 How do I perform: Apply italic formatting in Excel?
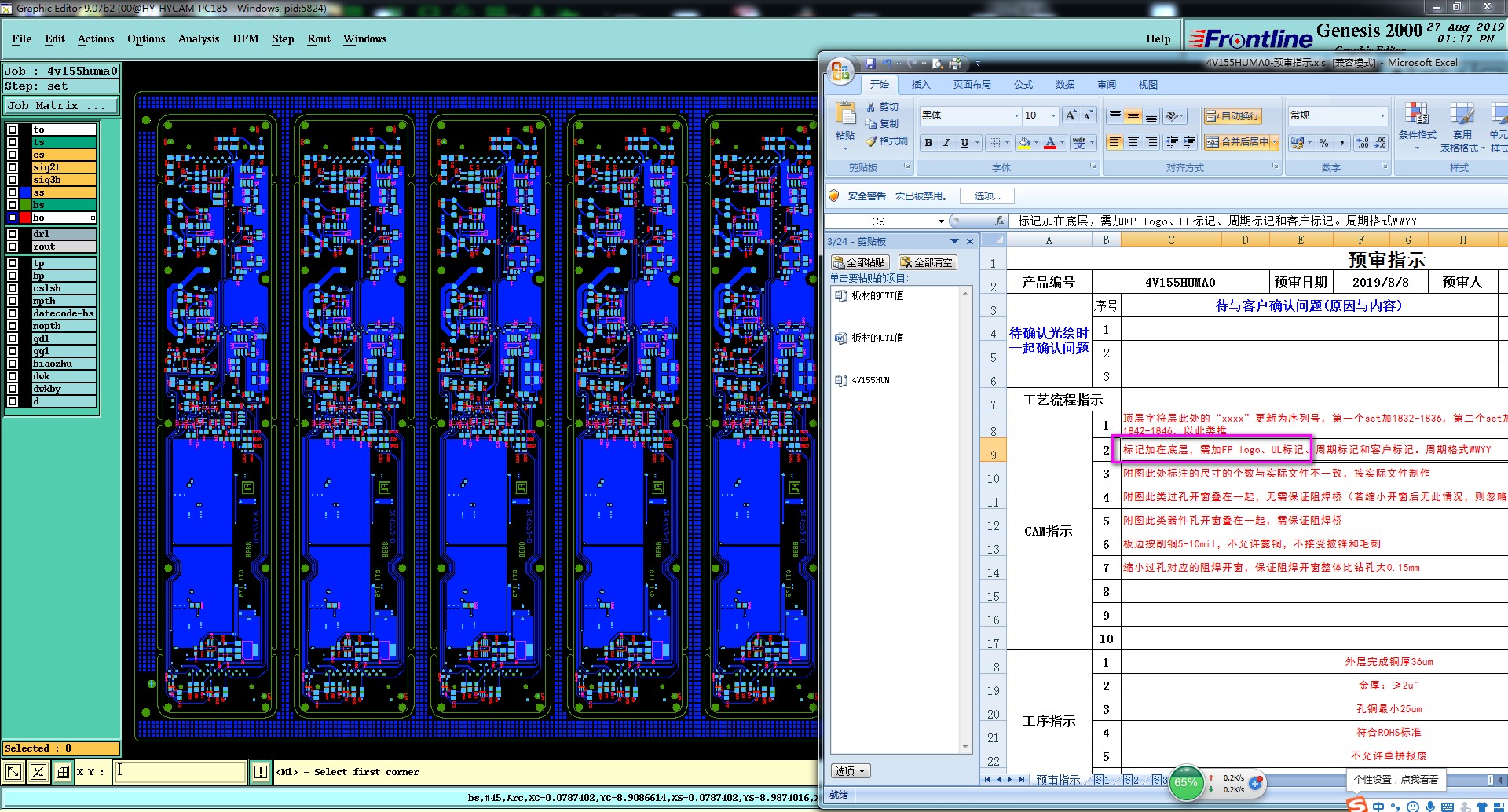pyautogui.click(x=946, y=142)
